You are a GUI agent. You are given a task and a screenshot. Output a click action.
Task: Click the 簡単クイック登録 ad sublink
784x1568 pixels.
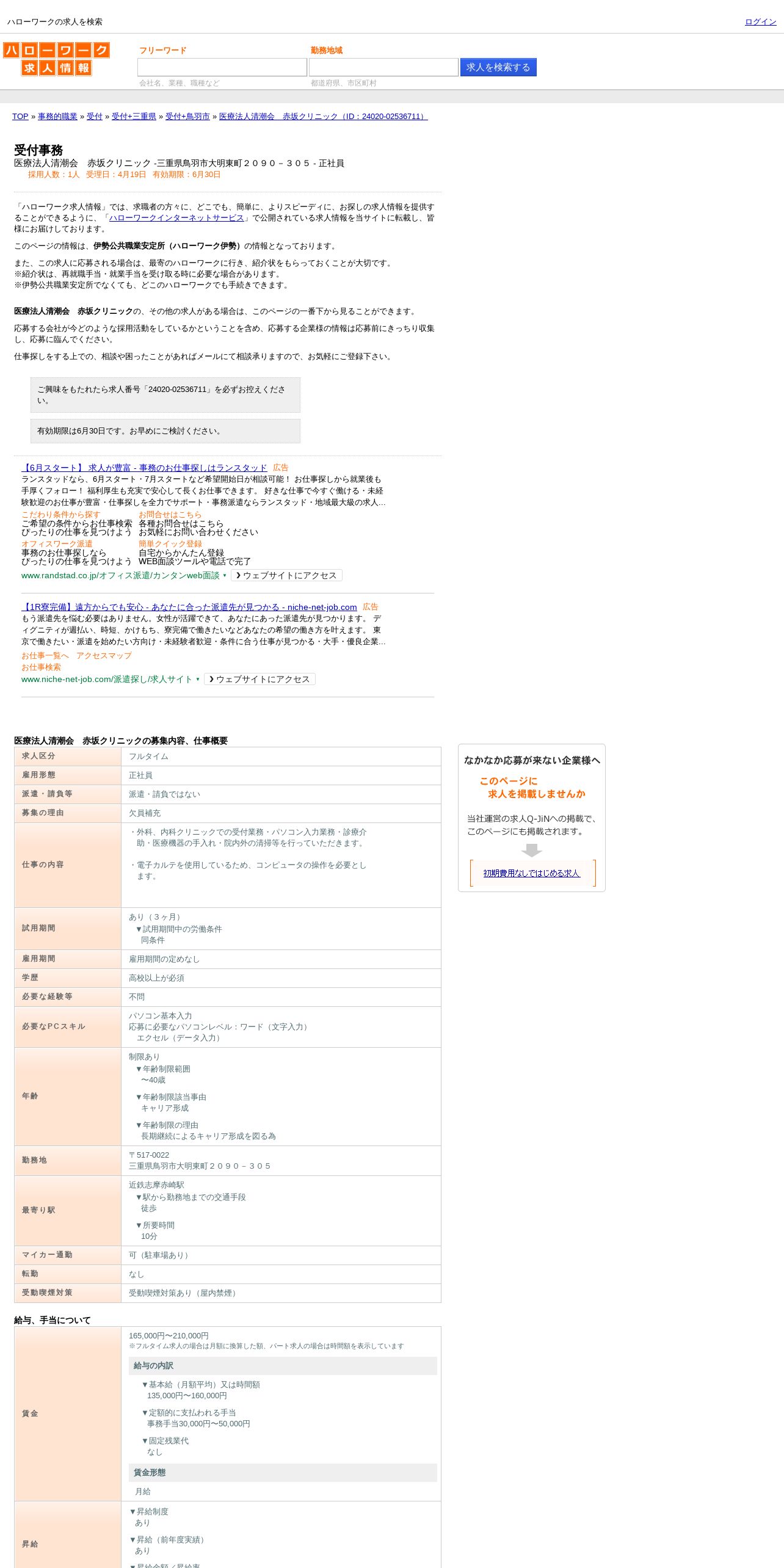pyautogui.click(x=170, y=544)
